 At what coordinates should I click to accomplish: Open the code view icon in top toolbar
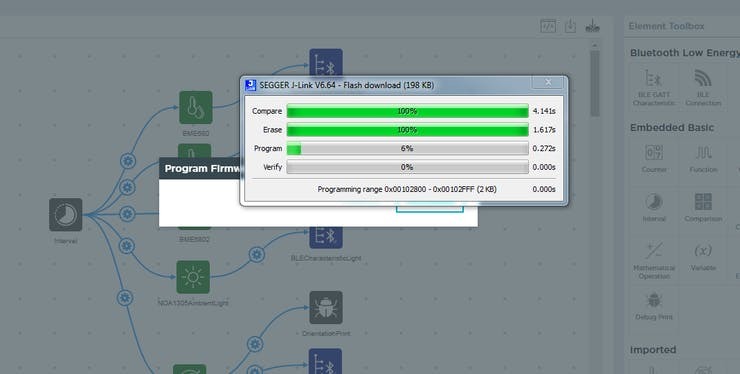[548, 26]
